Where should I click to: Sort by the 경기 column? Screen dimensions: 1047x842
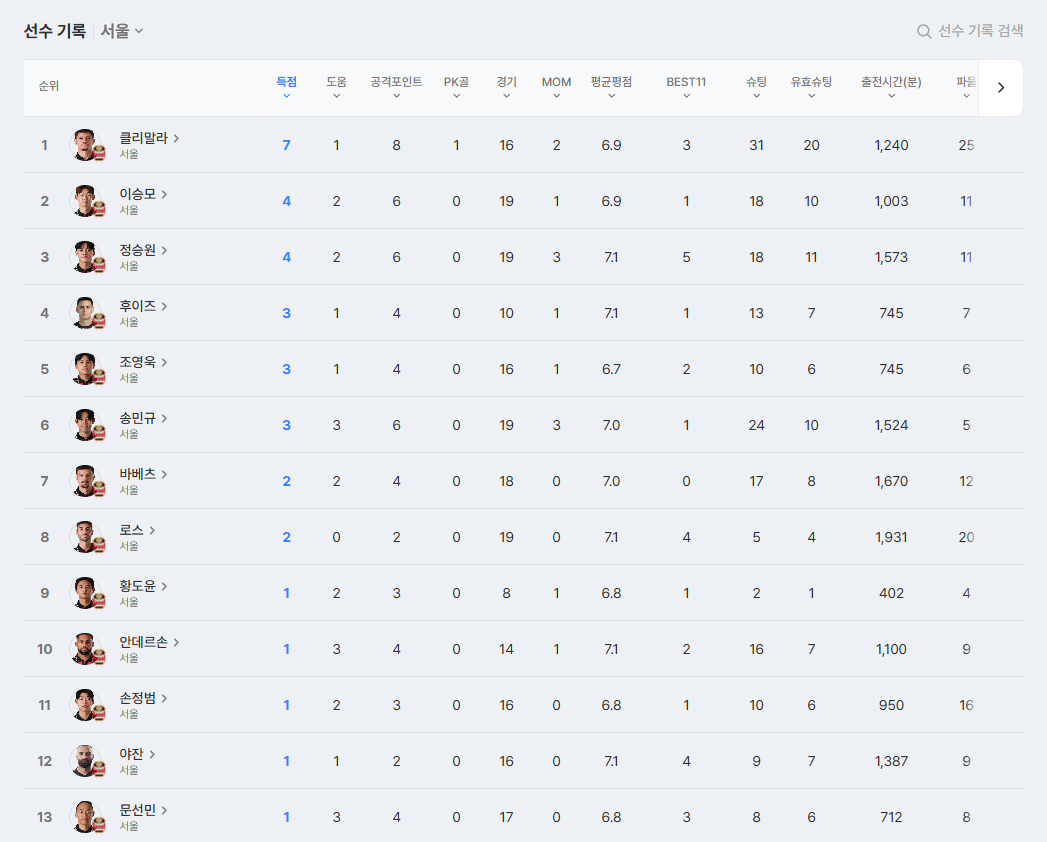click(x=506, y=87)
